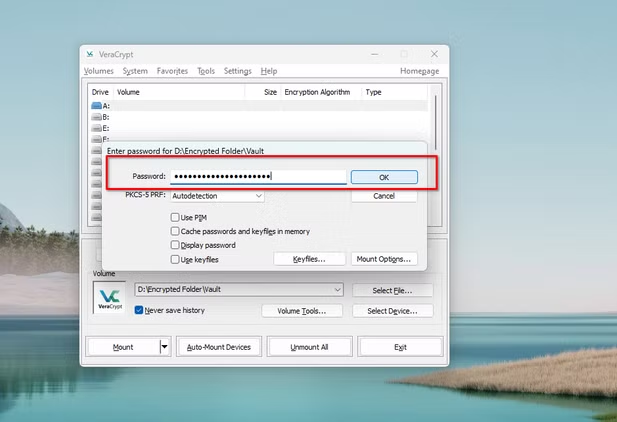
Task: Open the Volumes menu
Action: tap(99, 71)
